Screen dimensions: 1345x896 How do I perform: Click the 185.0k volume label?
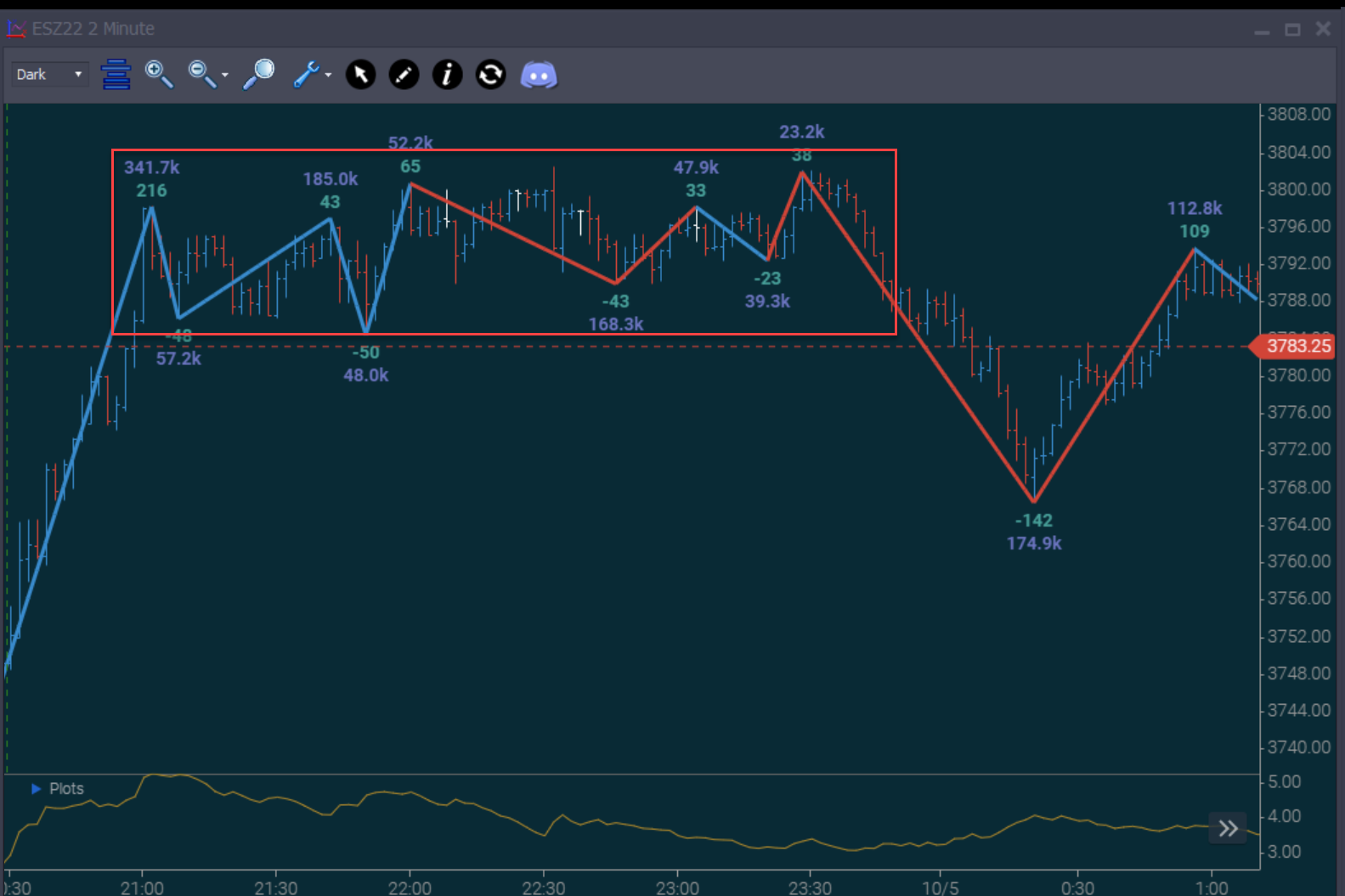click(331, 179)
